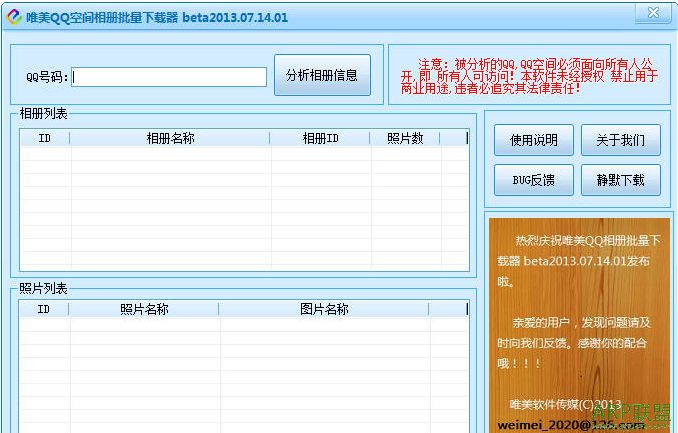
Task: Click the window title text beta2013.07.14.01
Action: pyautogui.click(x=235, y=17)
